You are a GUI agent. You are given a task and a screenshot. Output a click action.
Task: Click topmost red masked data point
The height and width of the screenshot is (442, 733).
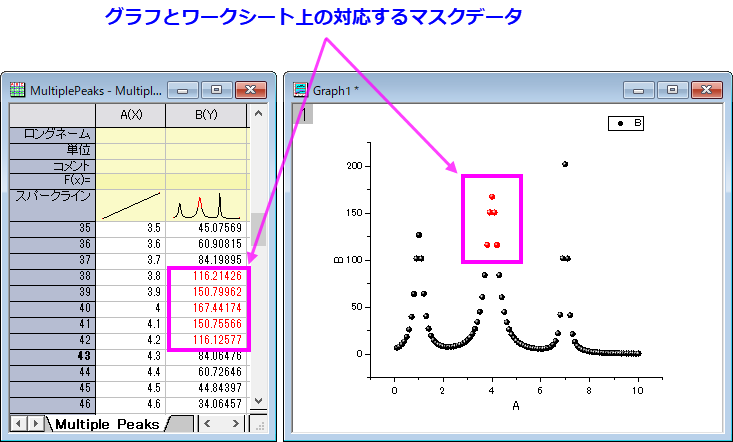[492, 197]
